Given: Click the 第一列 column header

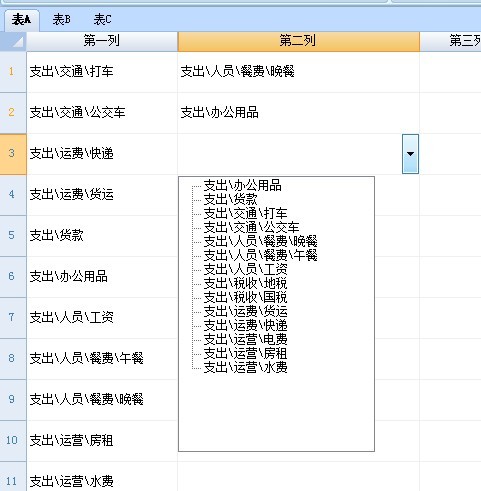Looking at the screenshot, I should coord(102,41).
